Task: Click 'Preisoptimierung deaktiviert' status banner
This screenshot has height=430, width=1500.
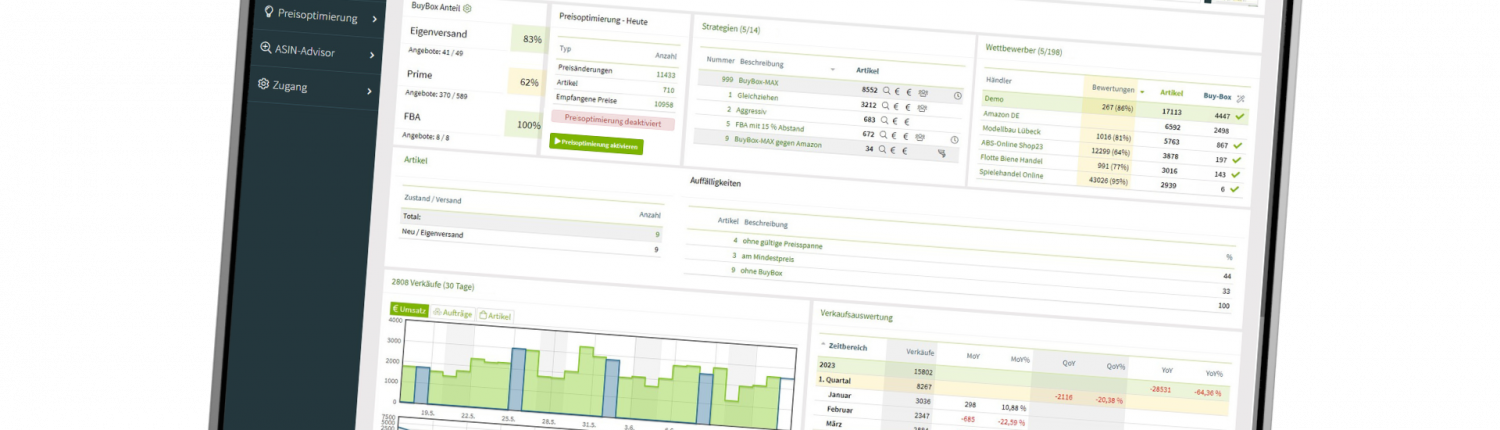Action: (614, 120)
